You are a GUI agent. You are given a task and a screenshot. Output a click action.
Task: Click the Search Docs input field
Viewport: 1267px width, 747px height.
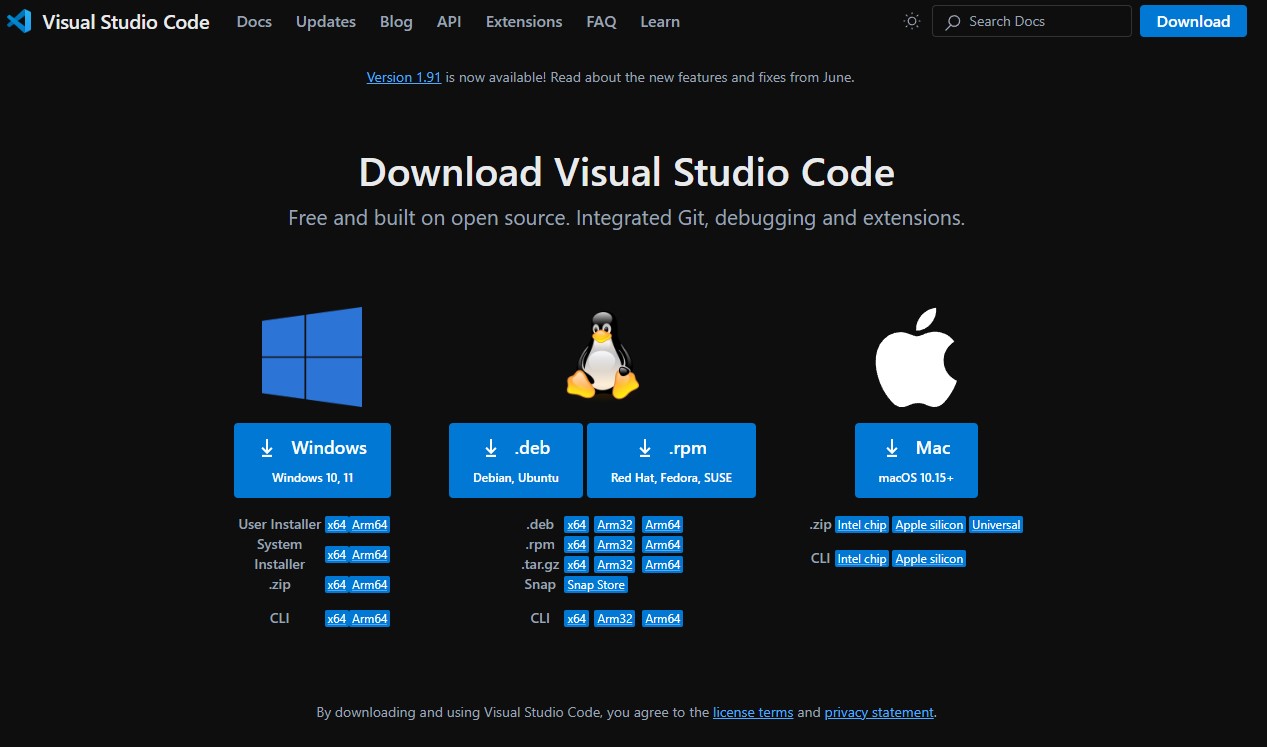coord(1032,21)
